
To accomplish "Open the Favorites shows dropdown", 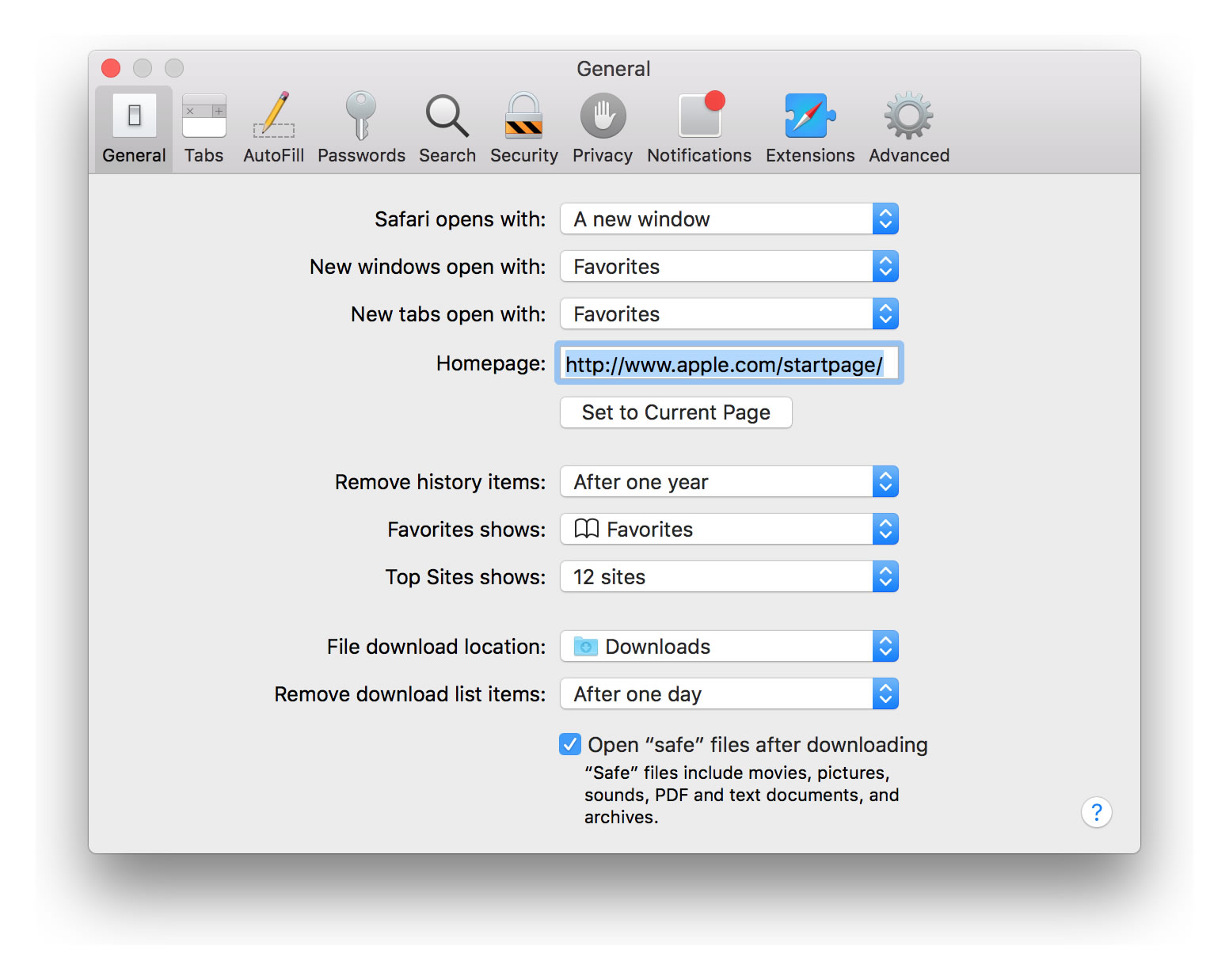I will tap(729, 529).
